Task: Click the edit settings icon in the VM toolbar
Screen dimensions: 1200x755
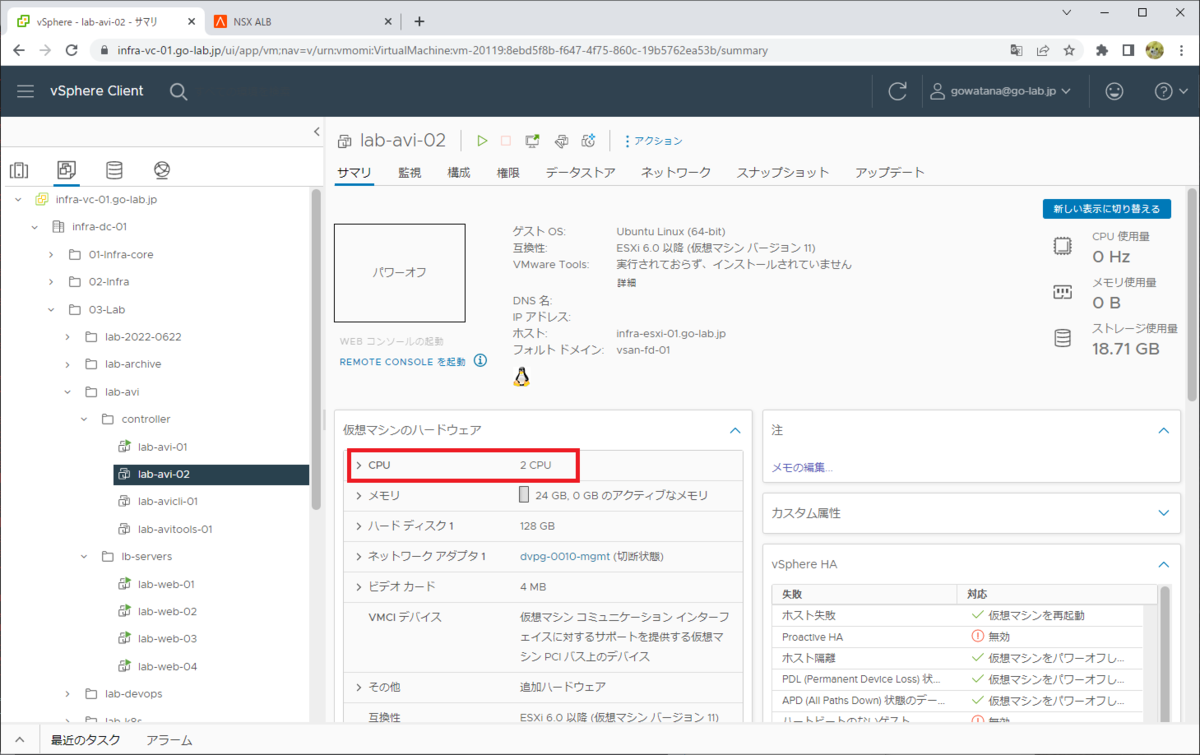Action: [x=562, y=141]
